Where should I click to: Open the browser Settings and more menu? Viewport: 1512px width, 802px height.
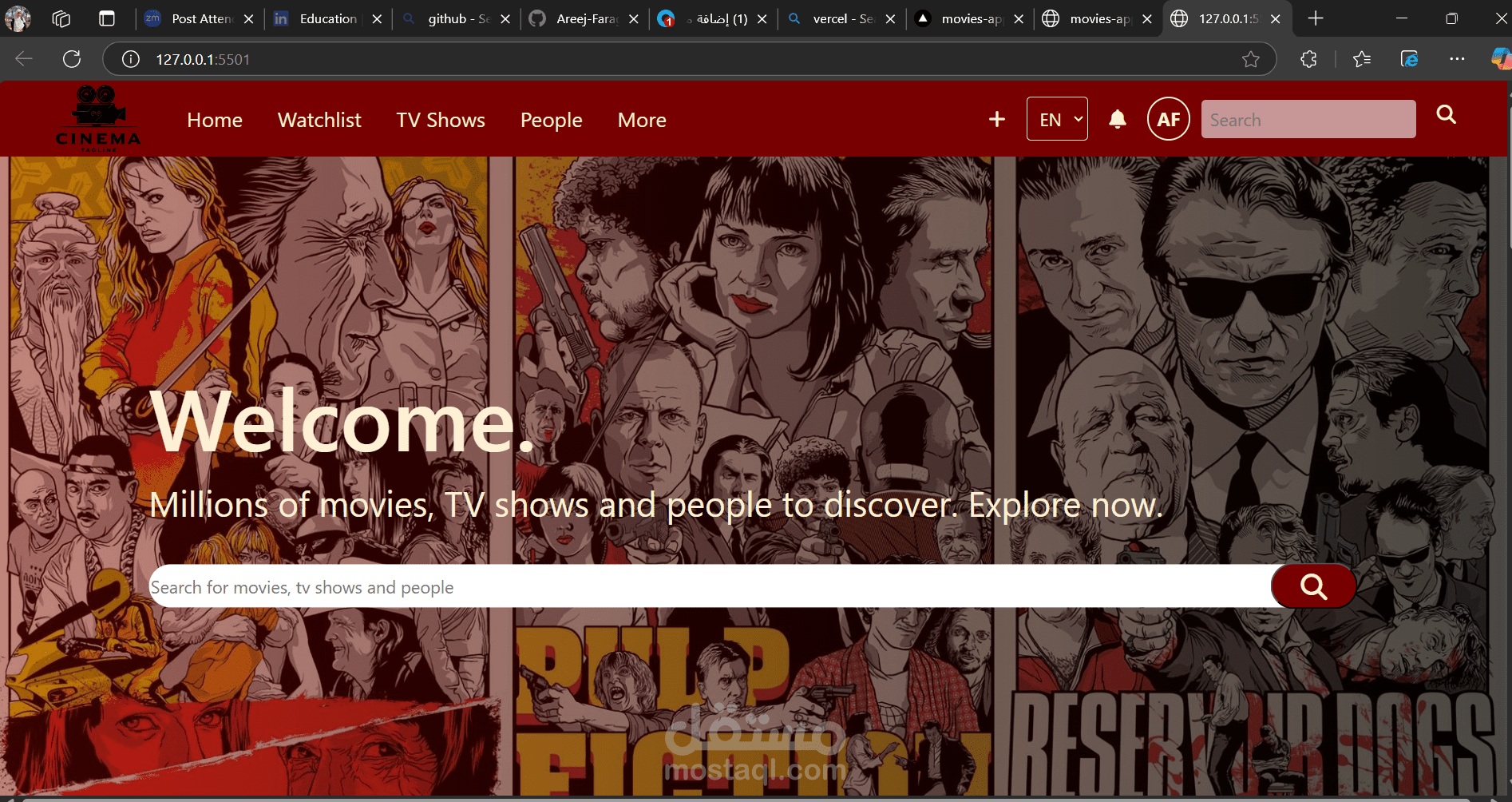tap(1457, 59)
